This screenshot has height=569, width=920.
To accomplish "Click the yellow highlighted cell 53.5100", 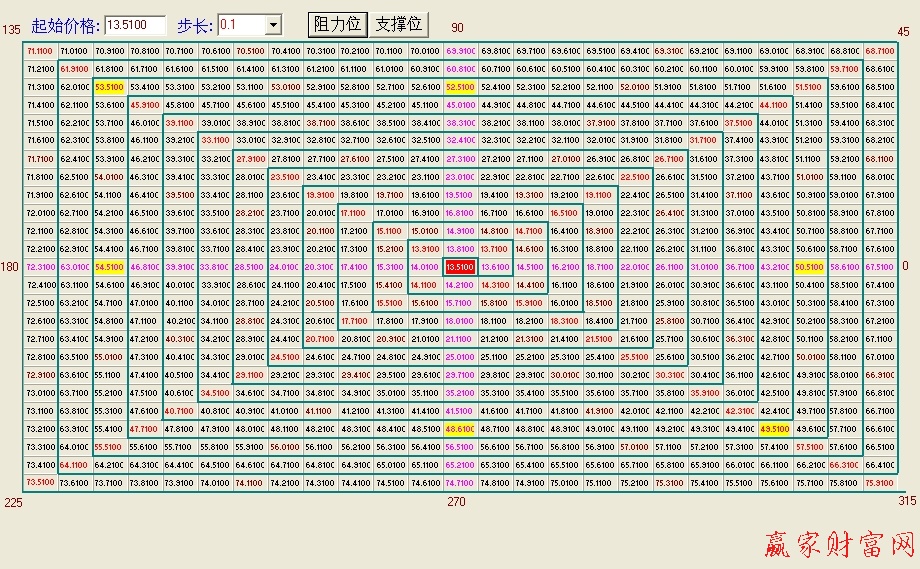I will (x=109, y=87).
